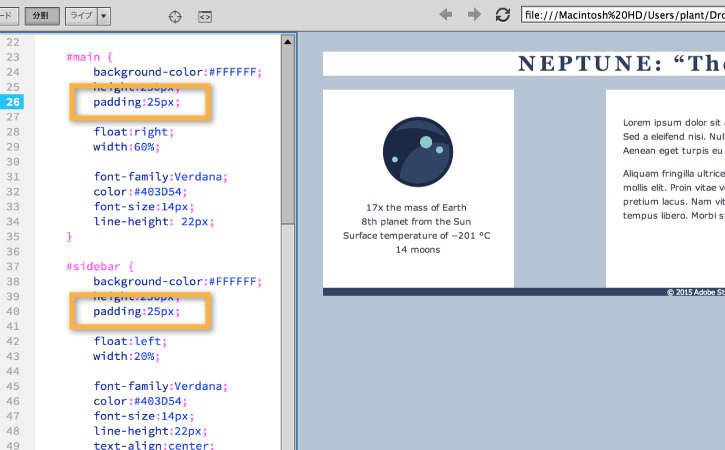Open the dropdown arrow beside ライブ
The image size is (725, 450).
tap(104, 16)
